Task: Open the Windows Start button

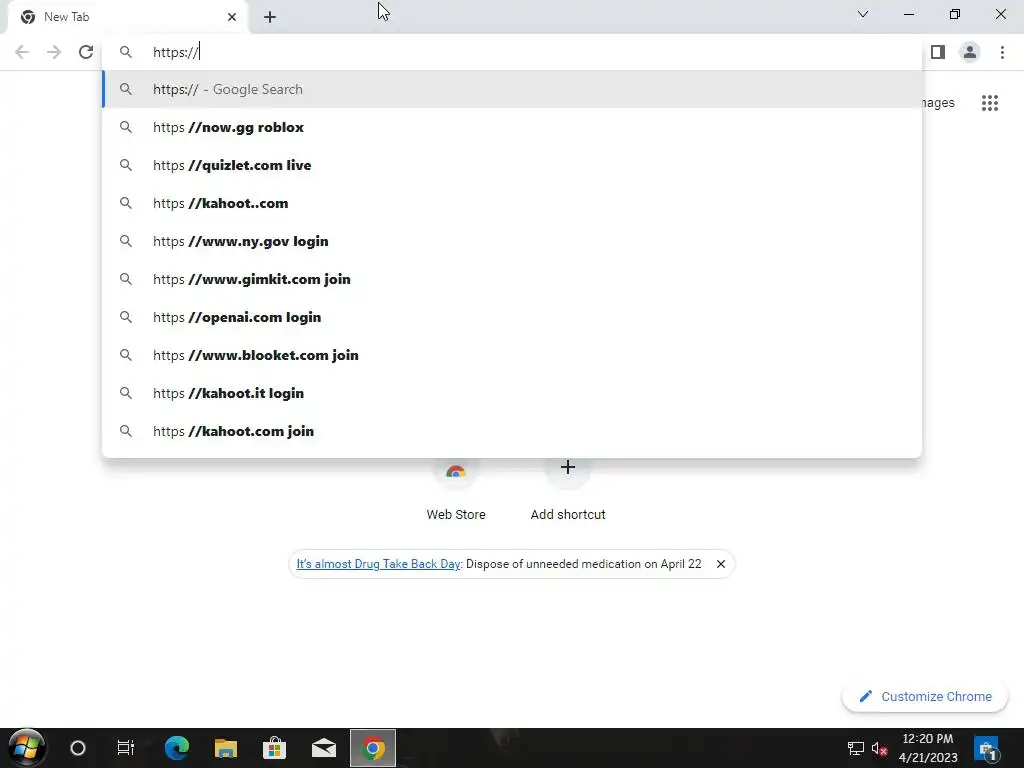Action: click(26, 748)
